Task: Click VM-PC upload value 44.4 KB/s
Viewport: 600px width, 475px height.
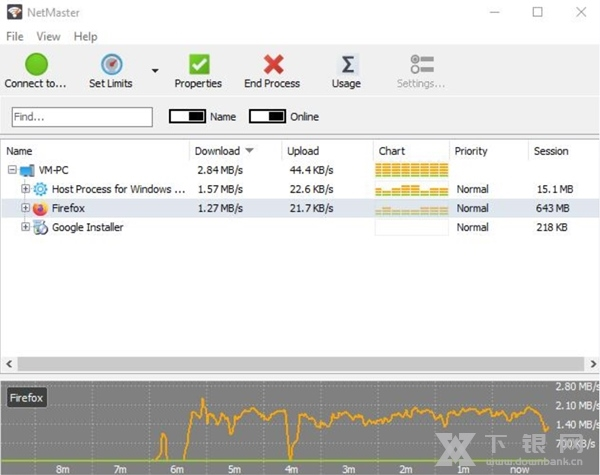Action: pos(311,170)
